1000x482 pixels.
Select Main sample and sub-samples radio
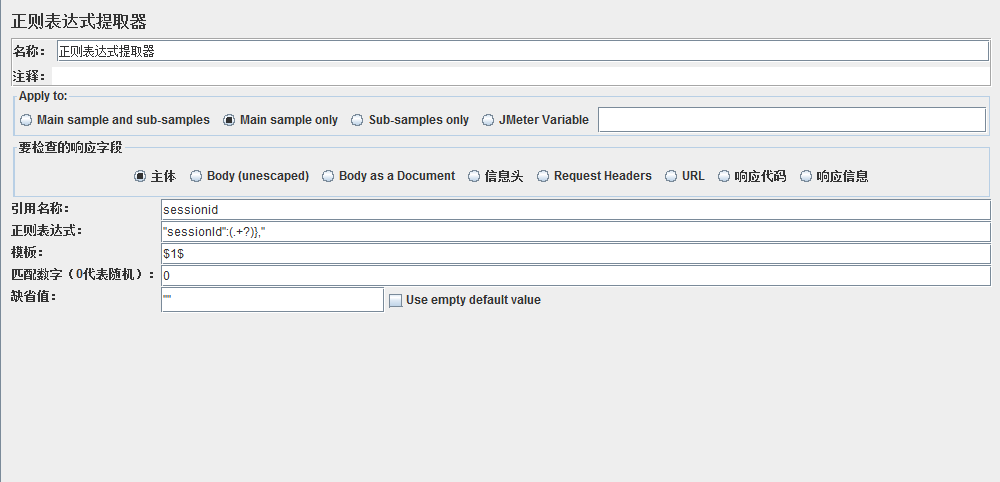point(26,120)
